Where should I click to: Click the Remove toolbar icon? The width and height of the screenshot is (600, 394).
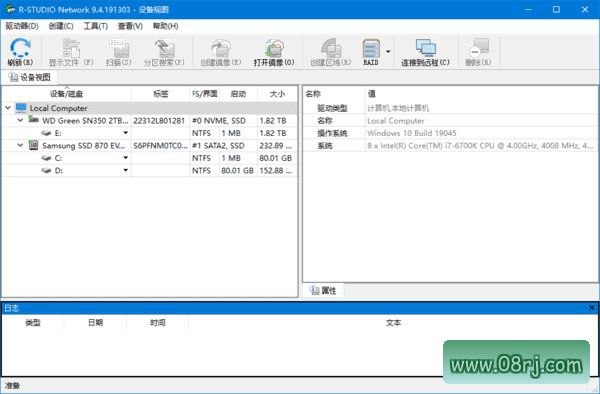(479, 47)
